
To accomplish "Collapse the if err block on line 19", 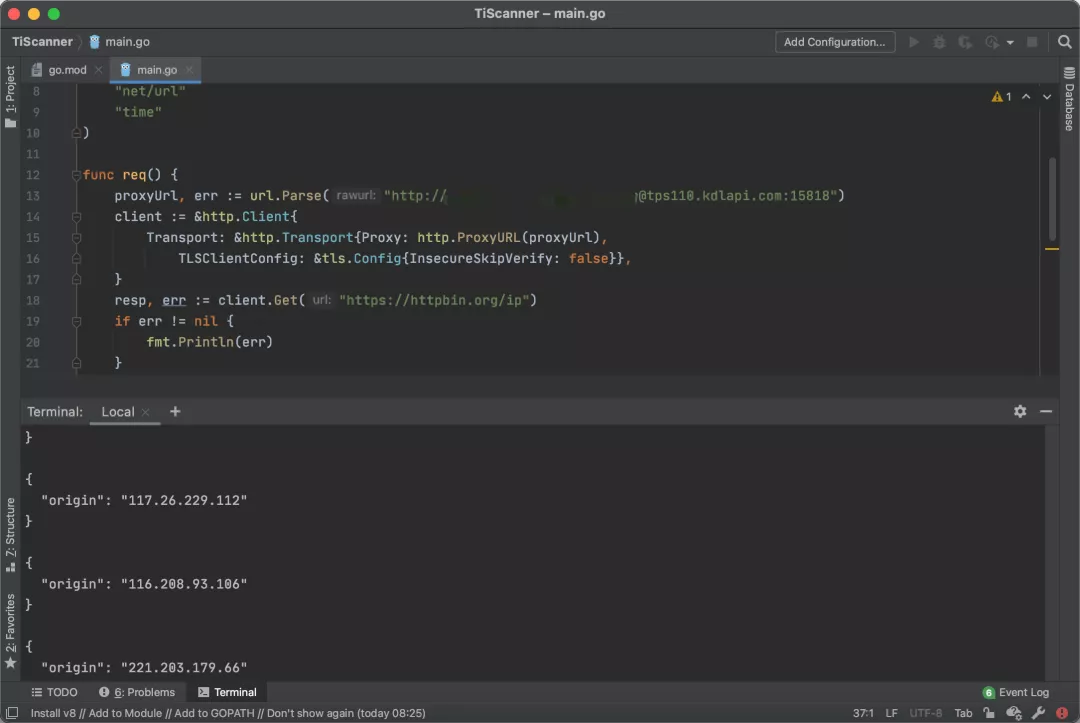I will point(76,322).
